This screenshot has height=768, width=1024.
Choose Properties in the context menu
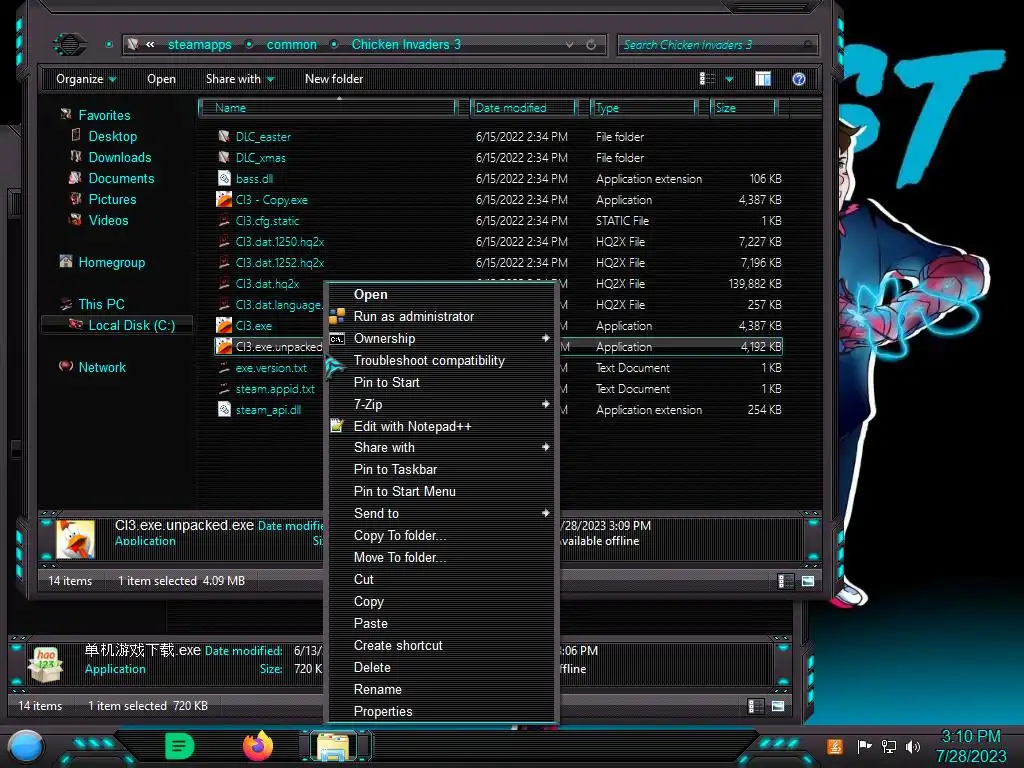click(x=441, y=712)
